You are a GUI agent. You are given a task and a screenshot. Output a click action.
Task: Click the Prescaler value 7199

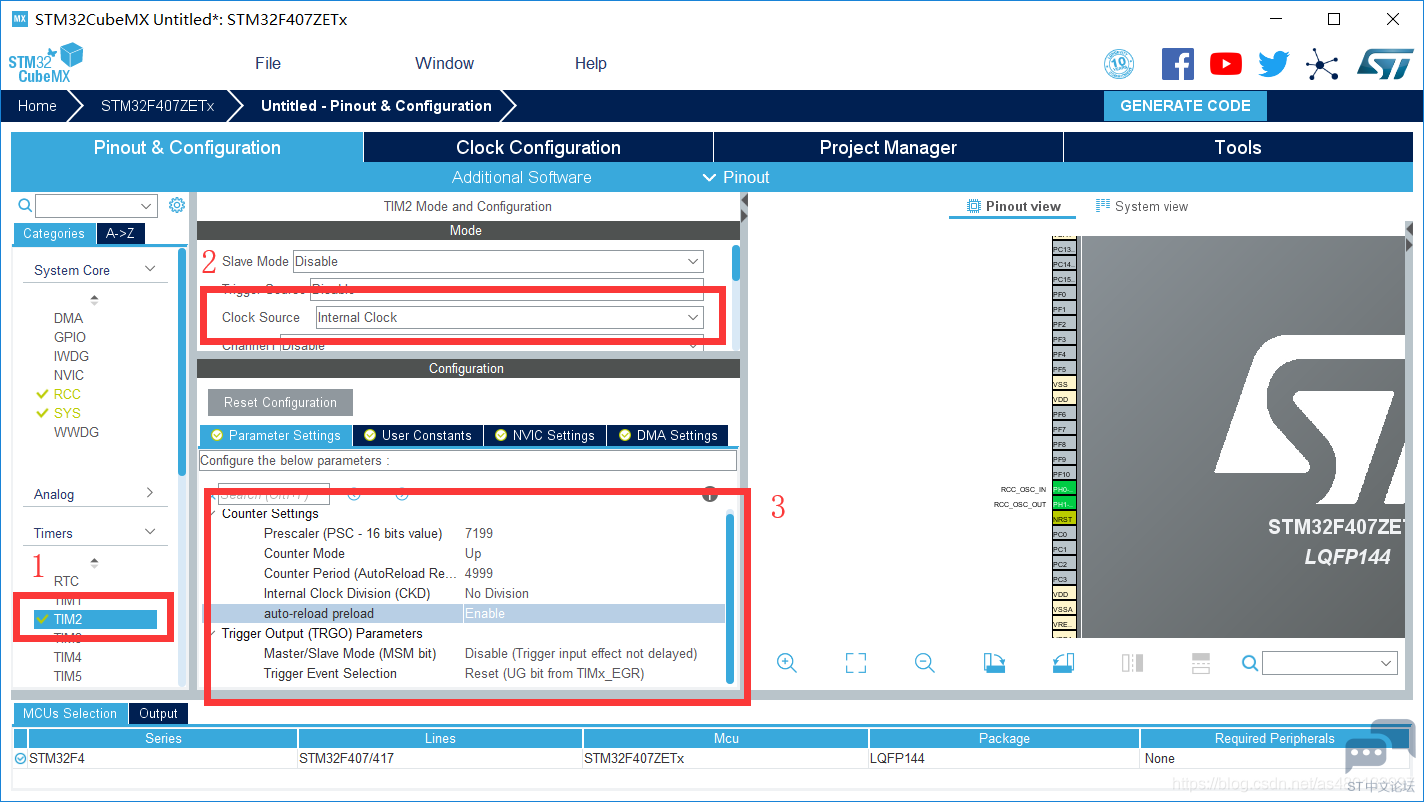[479, 533]
